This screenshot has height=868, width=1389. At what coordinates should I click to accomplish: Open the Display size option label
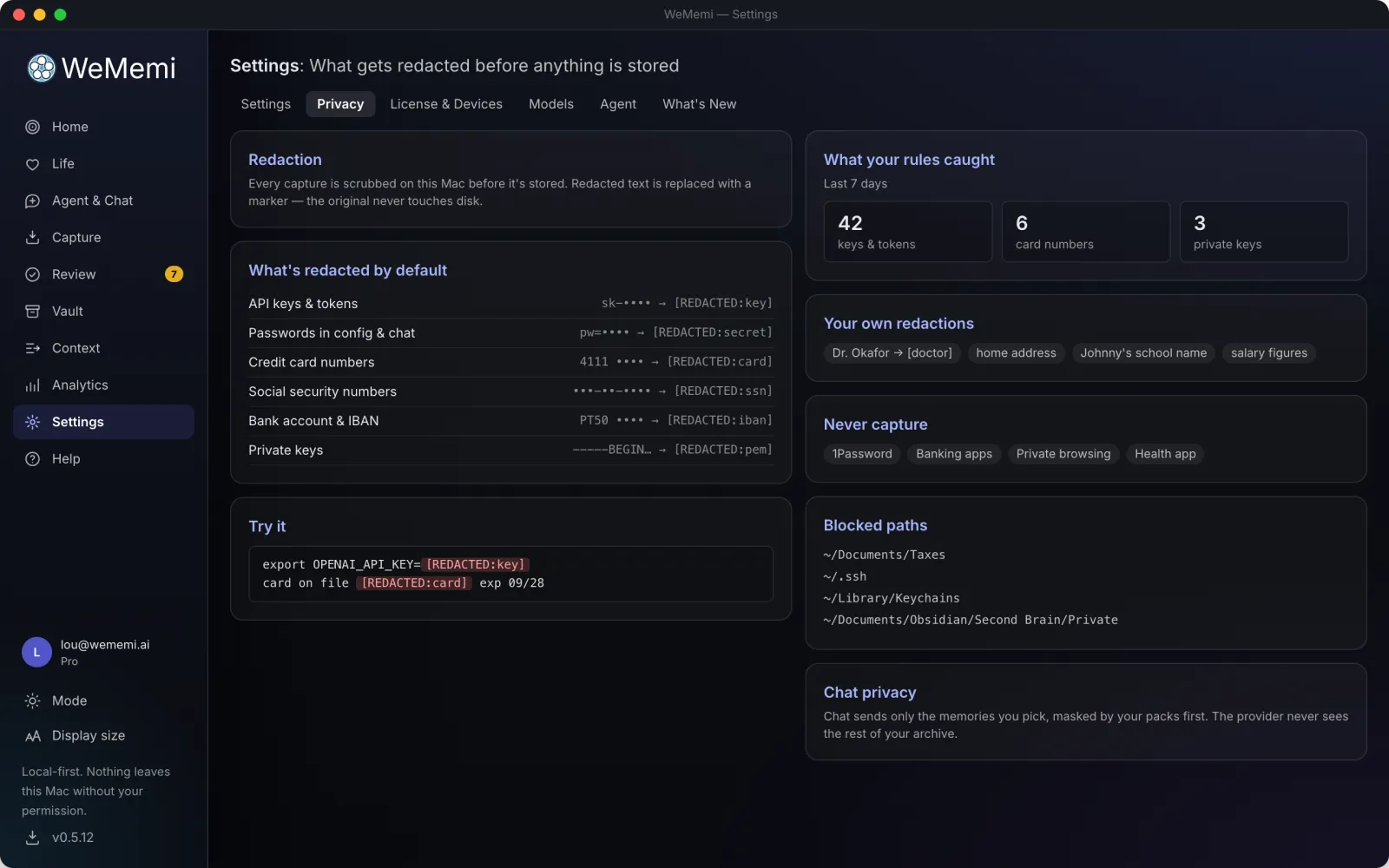pyautogui.click(x=89, y=736)
